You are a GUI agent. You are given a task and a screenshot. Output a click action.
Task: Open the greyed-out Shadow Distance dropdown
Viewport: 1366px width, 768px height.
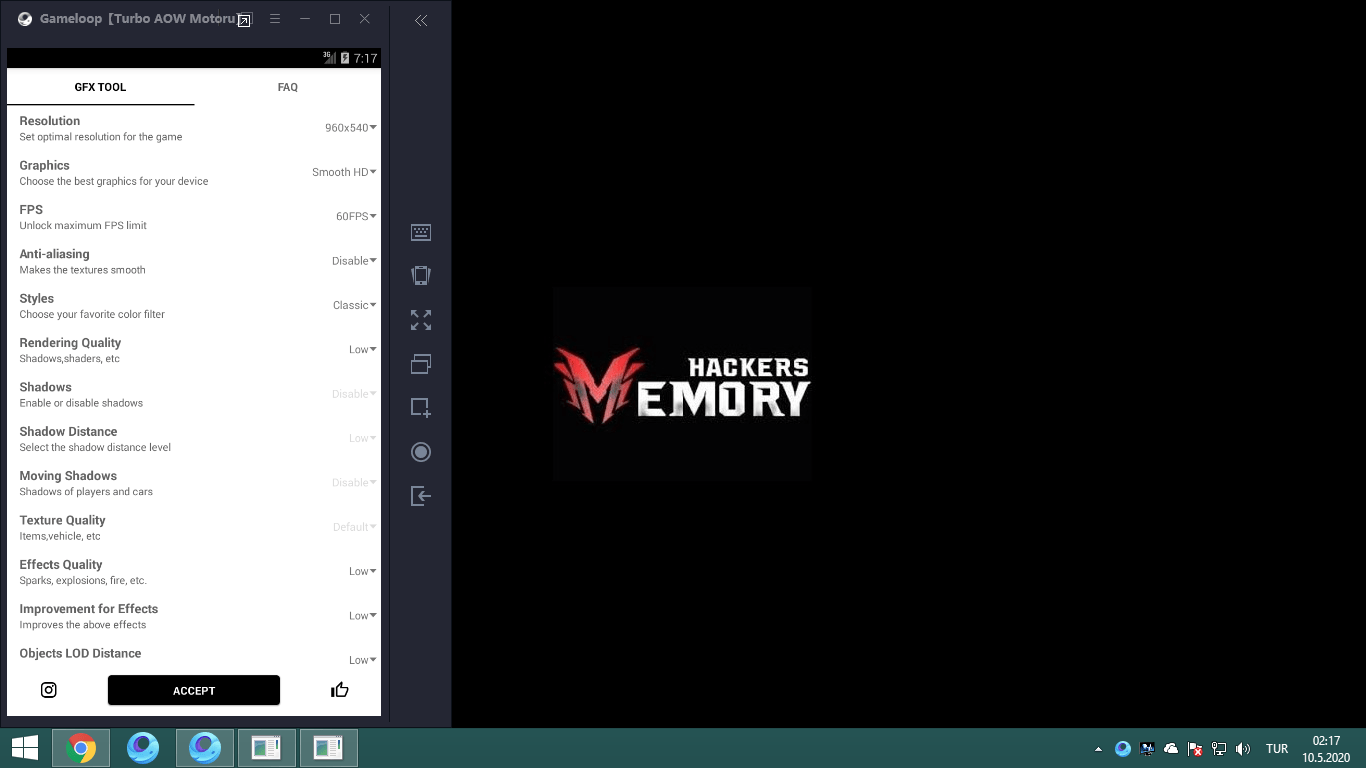[x=362, y=438]
